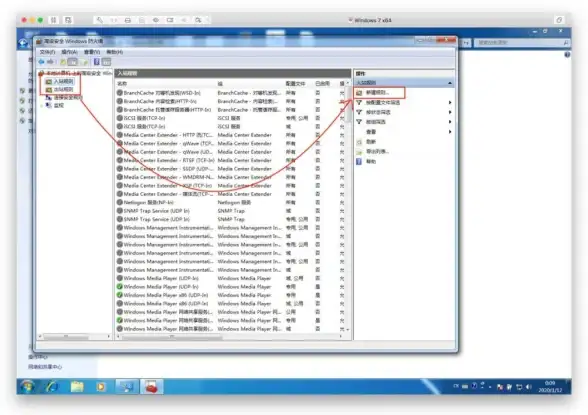Select 连接安全规则 in the console tree
Viewport: 588px width, 415px height.
[x=68, y=97]
